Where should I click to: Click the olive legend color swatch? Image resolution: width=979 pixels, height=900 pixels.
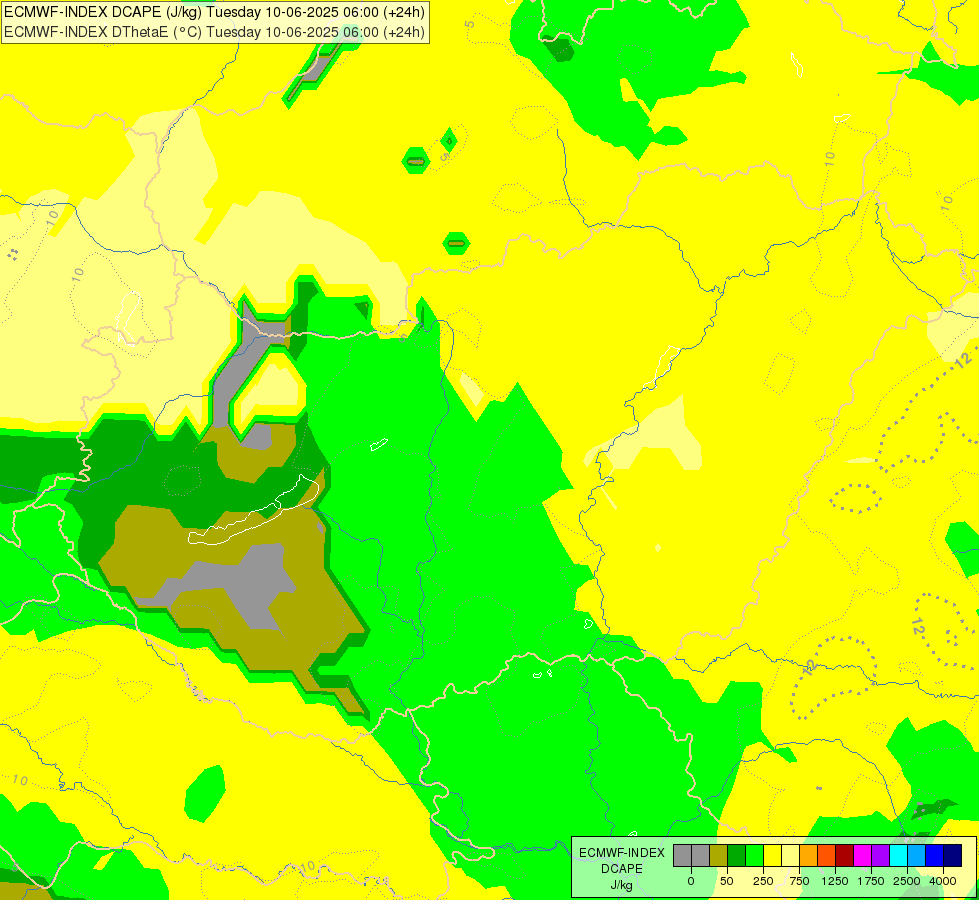click(x=719, y=855)
